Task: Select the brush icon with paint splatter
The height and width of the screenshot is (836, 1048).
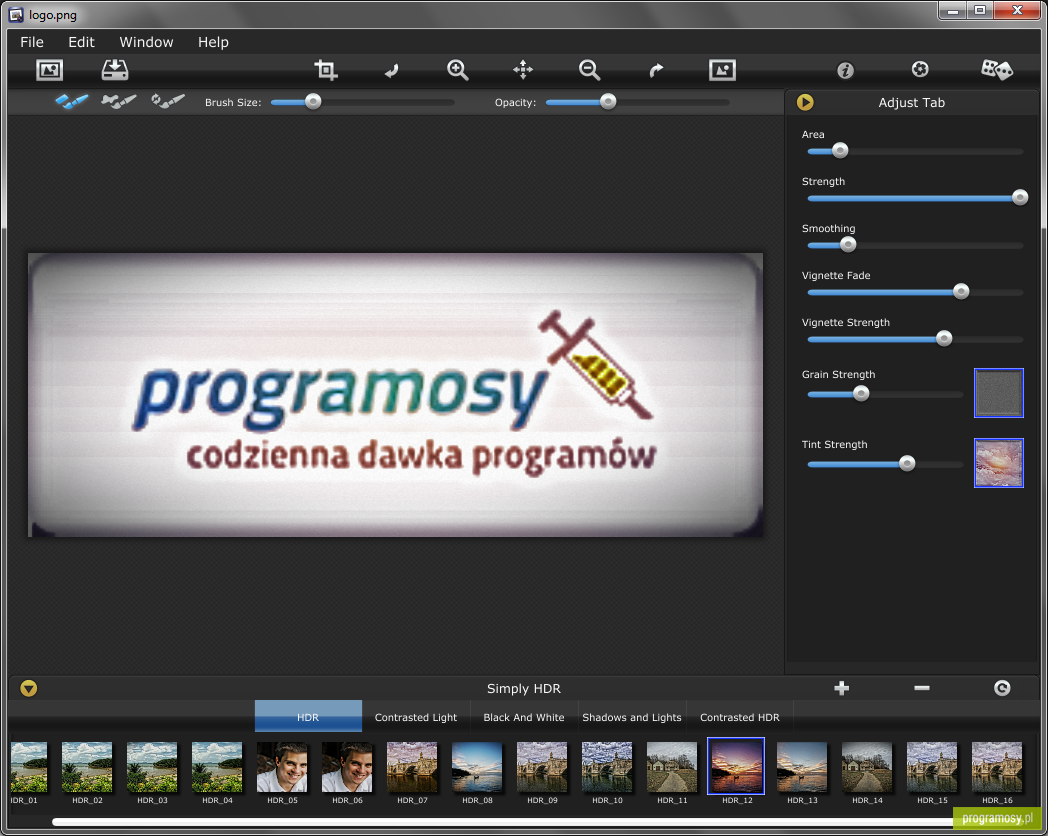Action: [119, 102]
